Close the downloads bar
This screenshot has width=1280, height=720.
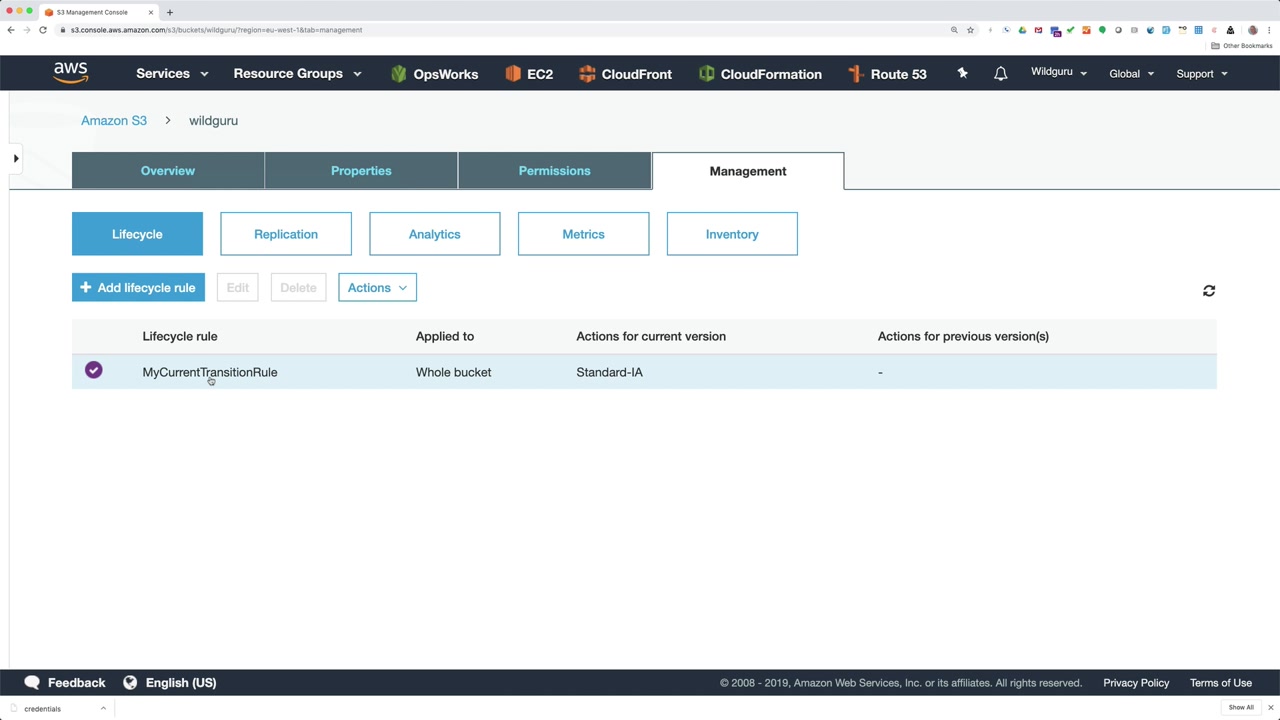coord(1270,708)
